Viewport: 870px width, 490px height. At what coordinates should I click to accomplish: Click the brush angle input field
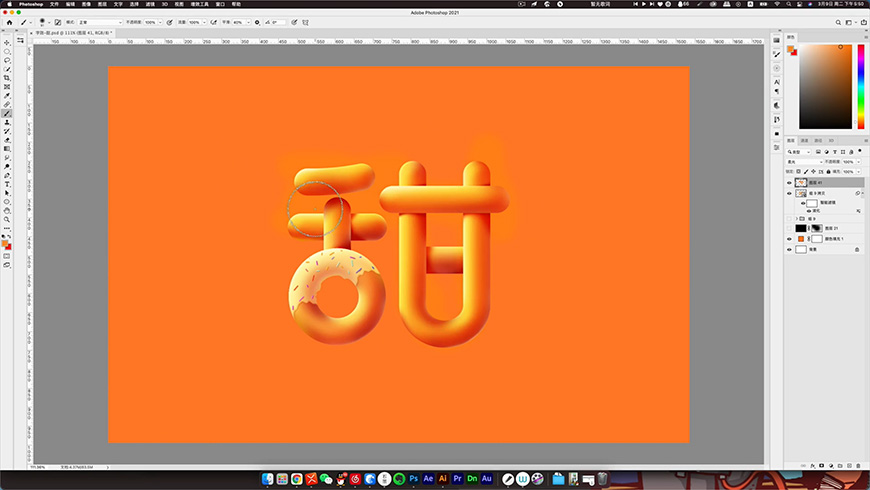[277, 22]
